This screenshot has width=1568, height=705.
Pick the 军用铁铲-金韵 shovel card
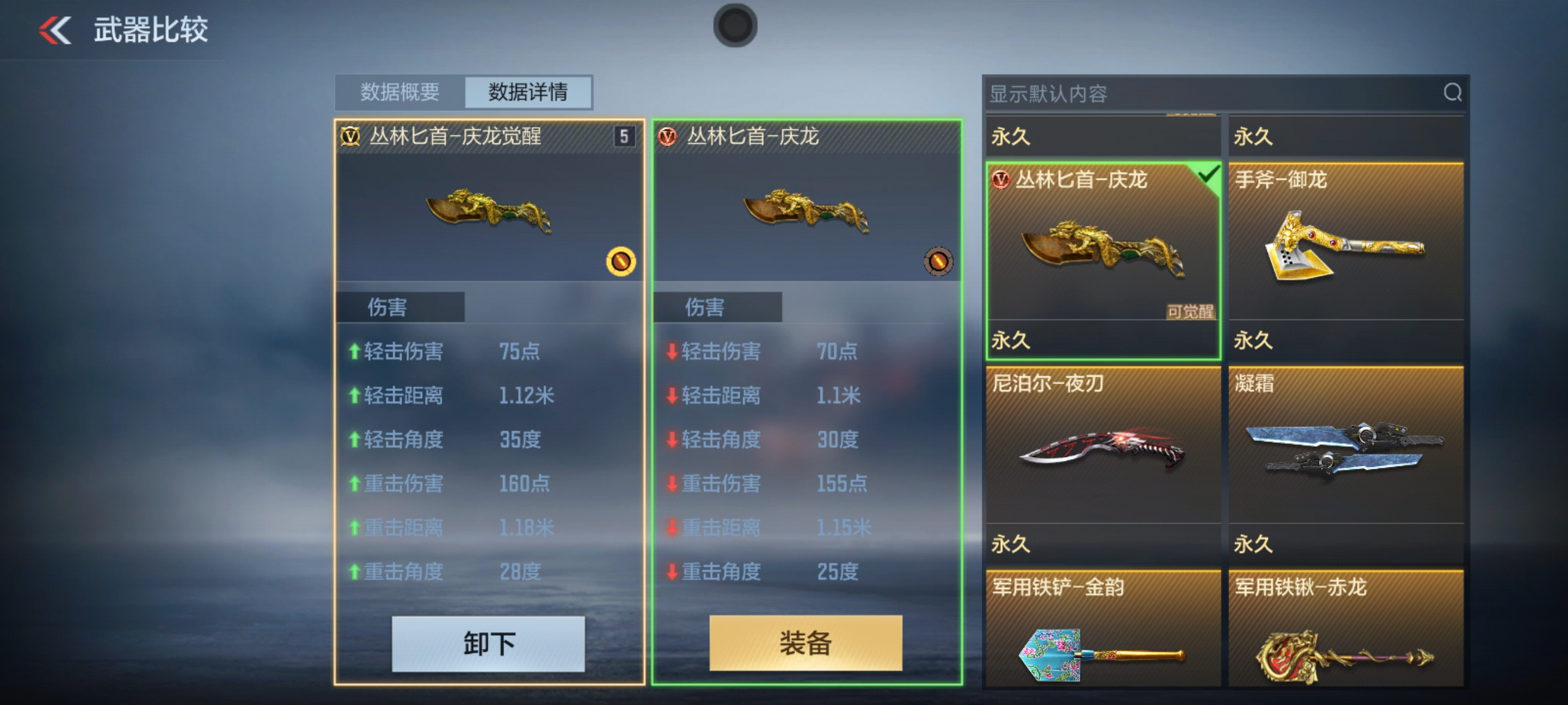(1103, 628)
